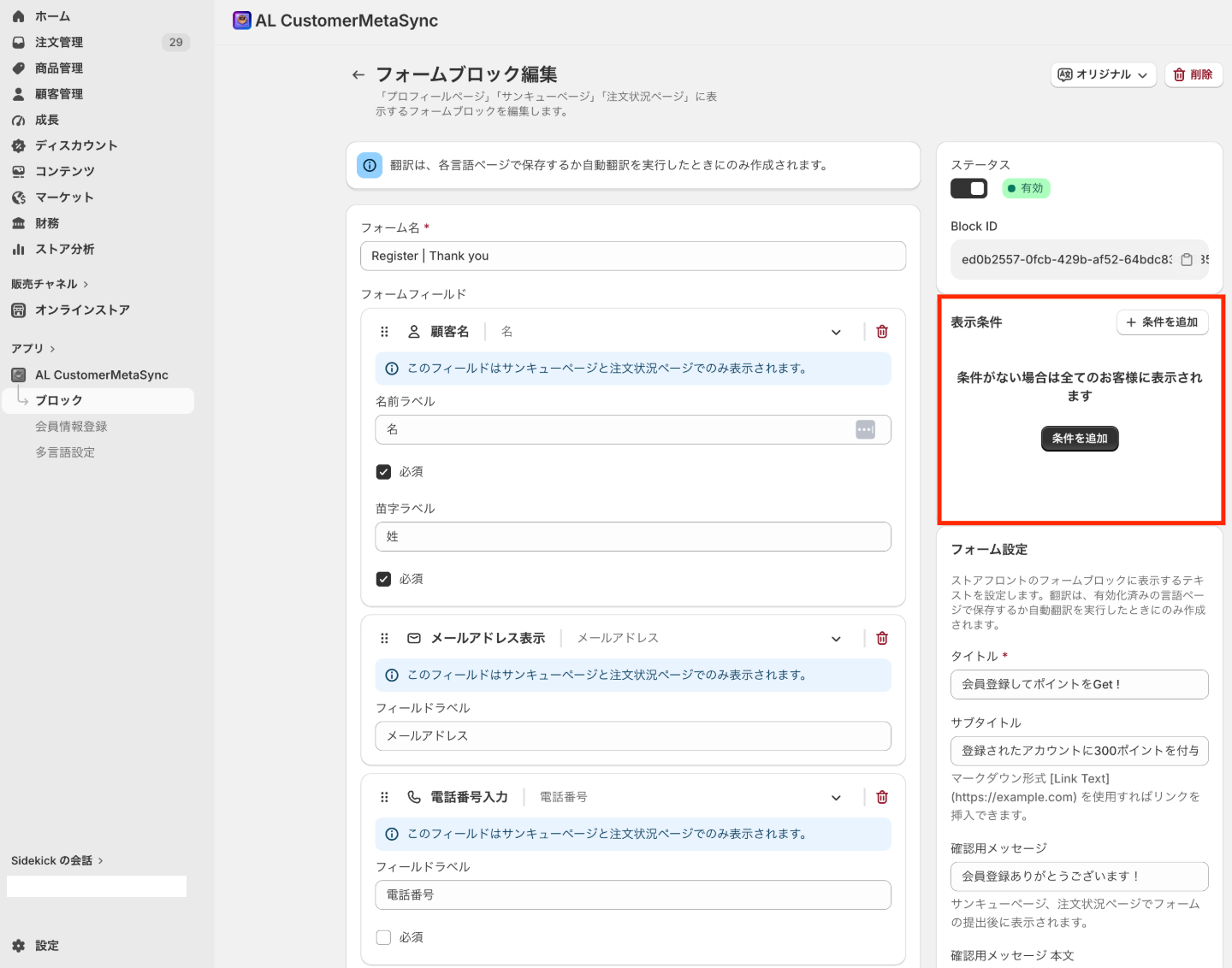Click the person icon next to 顧客名
The width and height of the screenshot is (1232, 968).
point(414,332)
